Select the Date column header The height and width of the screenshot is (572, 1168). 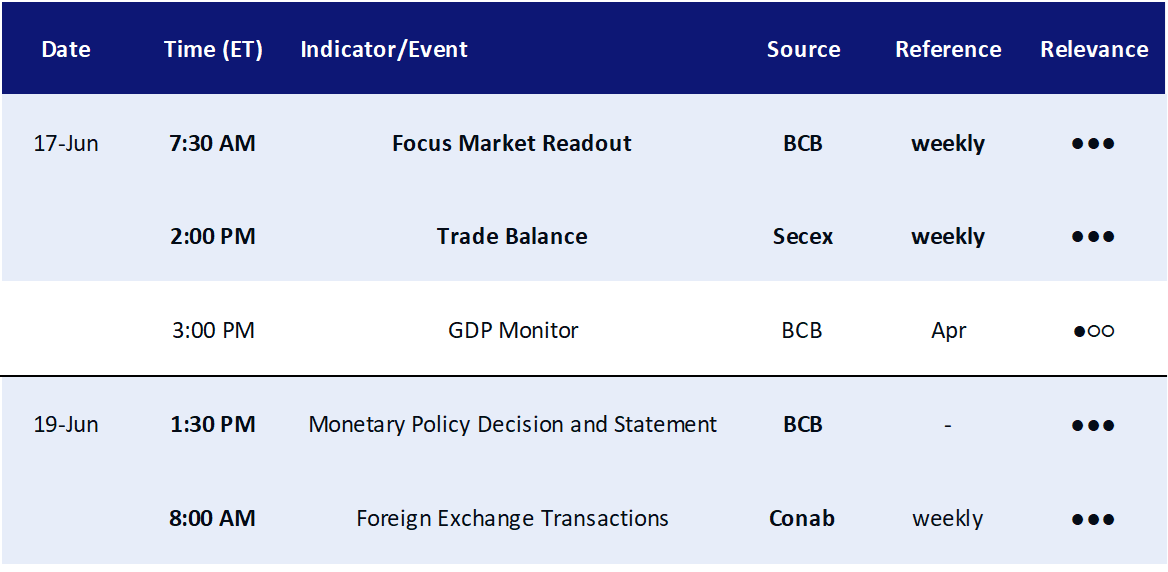pos(66,49)
